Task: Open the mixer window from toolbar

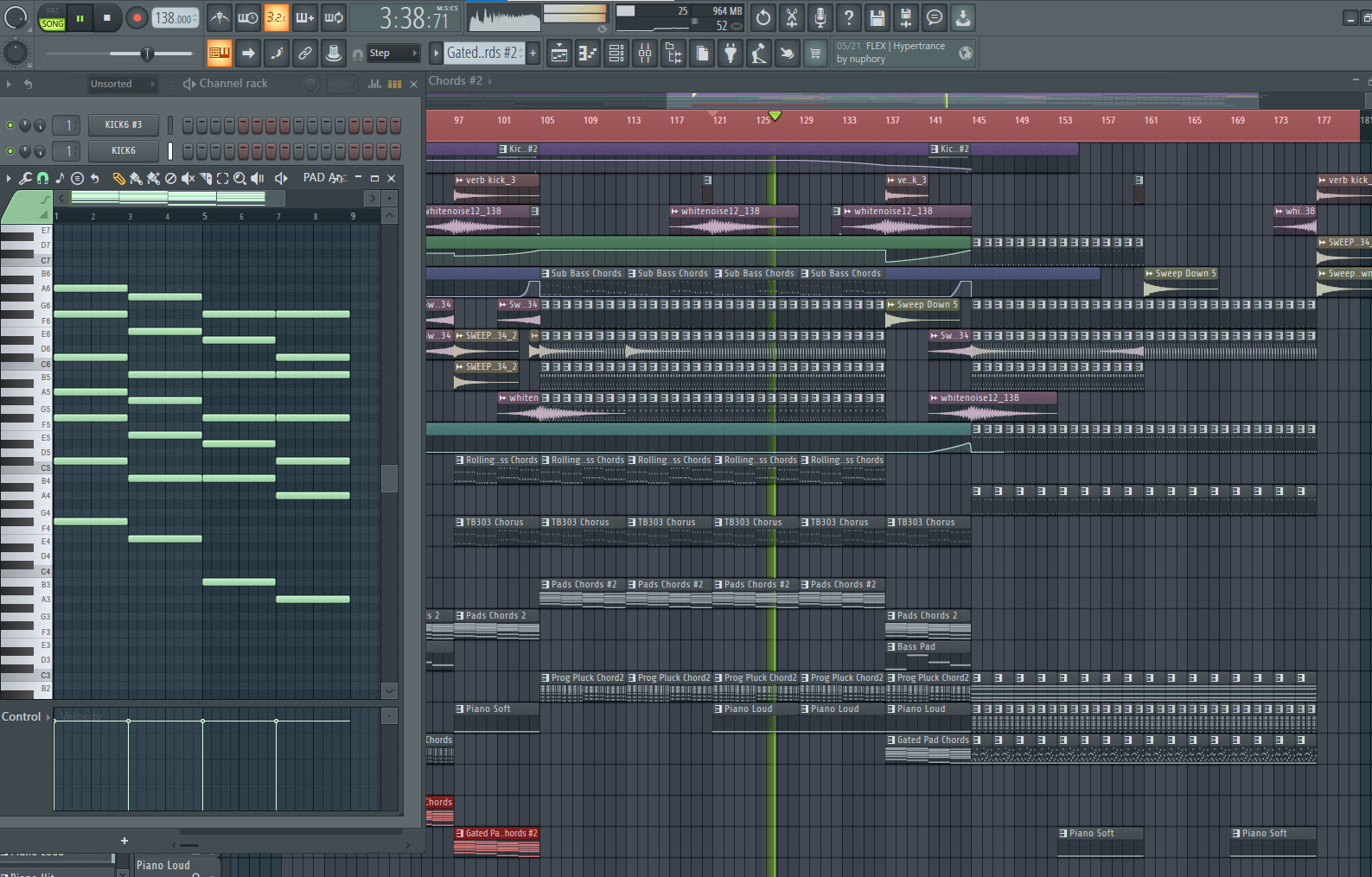Action: coord(645,54)
